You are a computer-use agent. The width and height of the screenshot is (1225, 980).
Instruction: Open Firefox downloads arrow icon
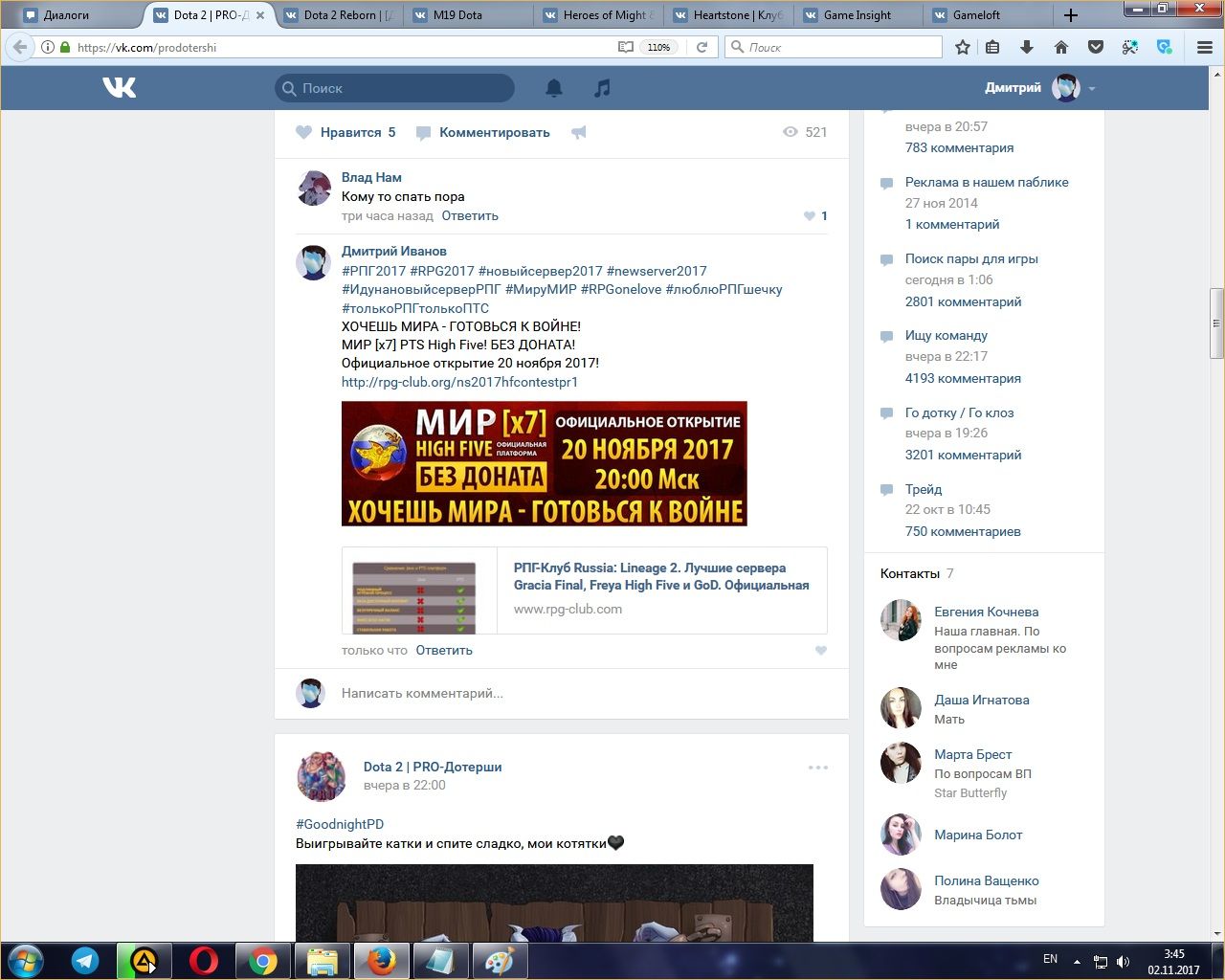[1027, 47]
